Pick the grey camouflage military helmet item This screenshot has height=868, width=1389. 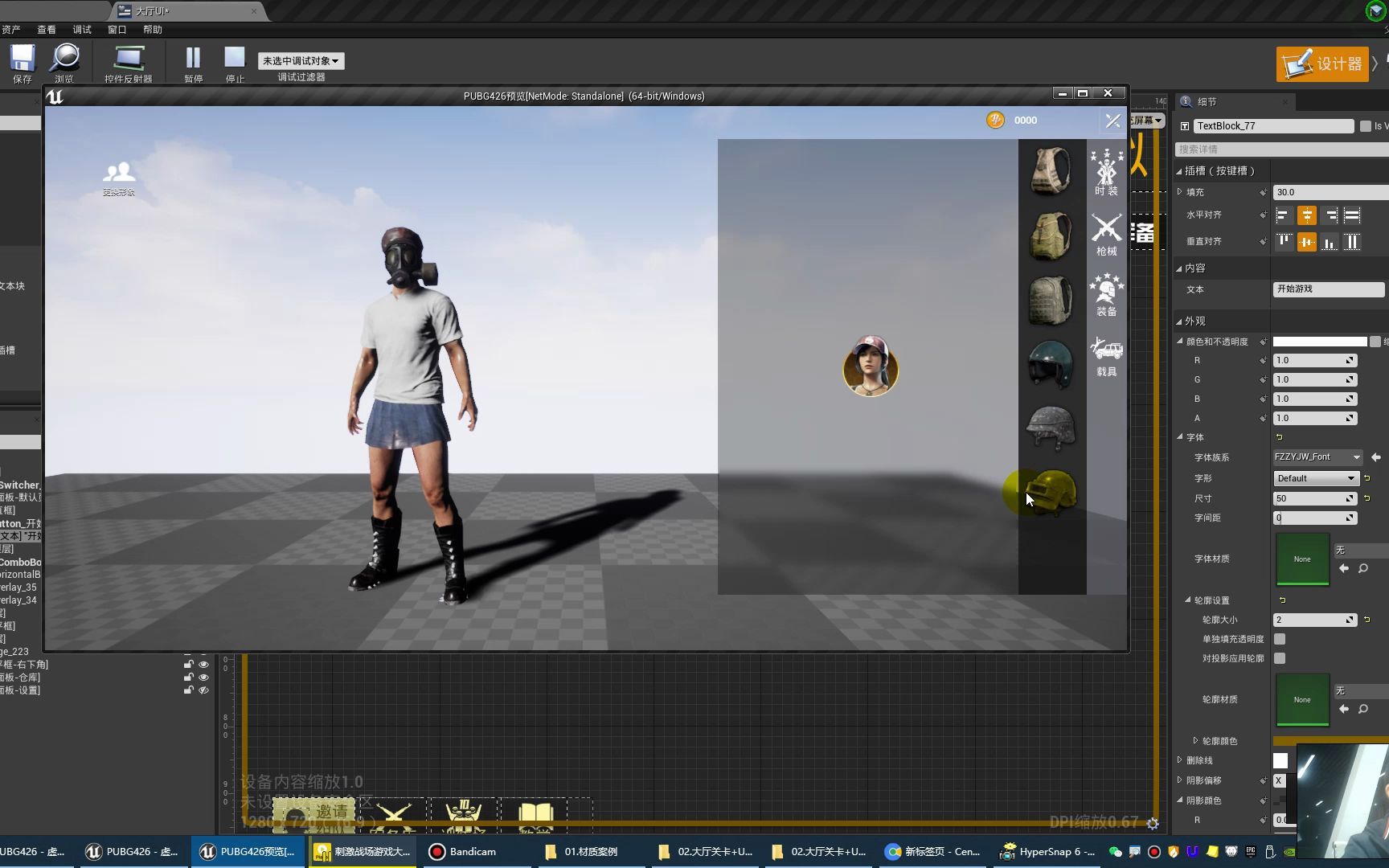1051,428
